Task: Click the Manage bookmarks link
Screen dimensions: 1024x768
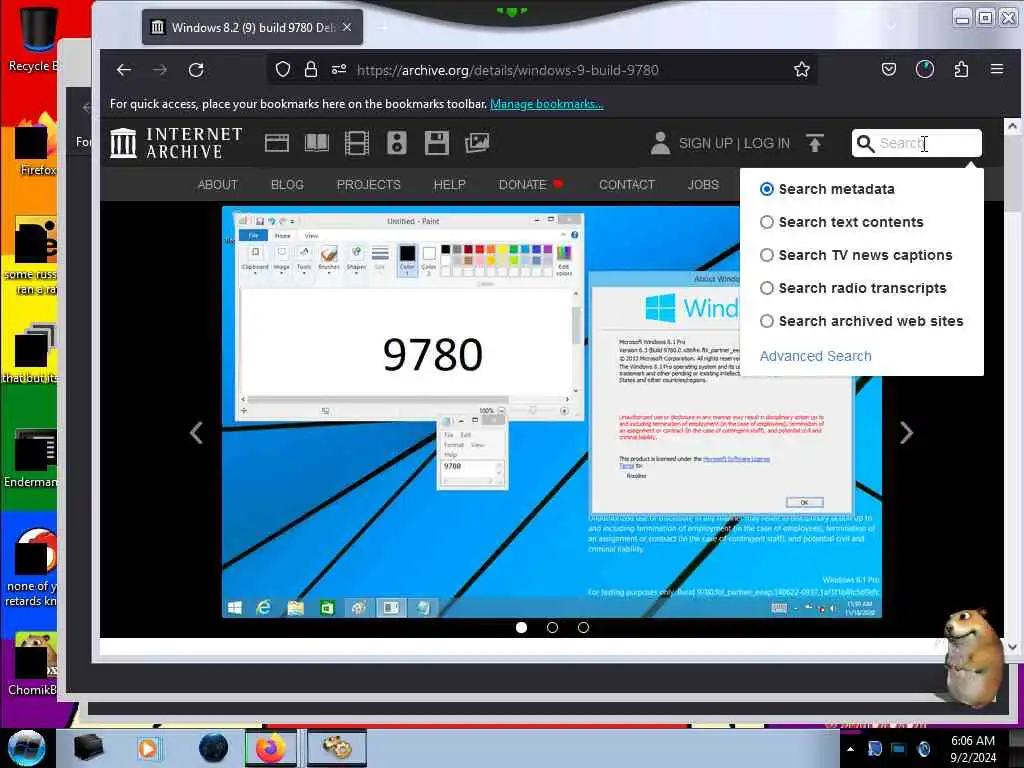Action: click(x=547, y=104)
